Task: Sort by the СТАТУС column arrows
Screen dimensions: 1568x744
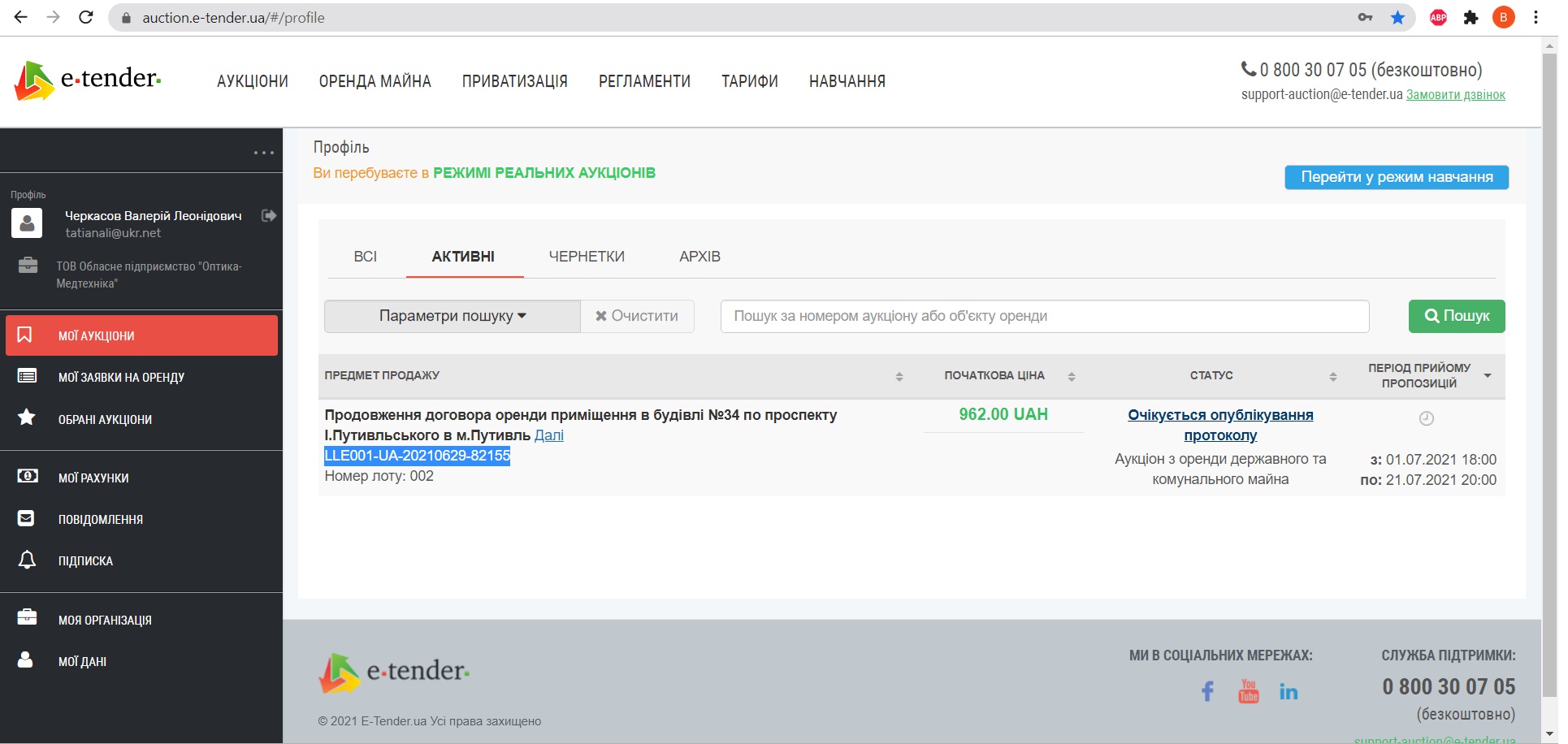Action: pos(1332,376)
